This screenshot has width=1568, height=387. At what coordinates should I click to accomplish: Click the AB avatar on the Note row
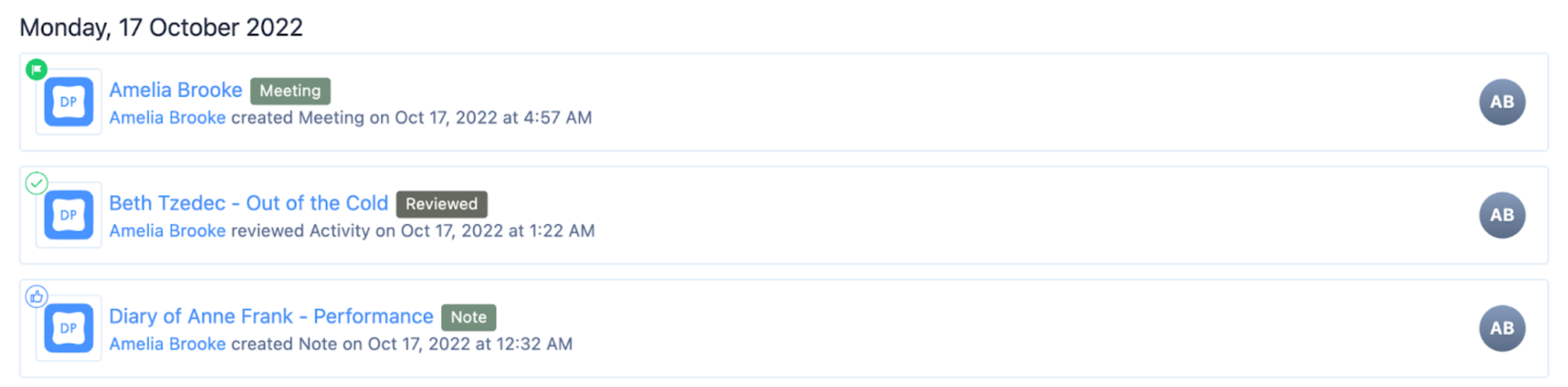(x=1502, y=329)
